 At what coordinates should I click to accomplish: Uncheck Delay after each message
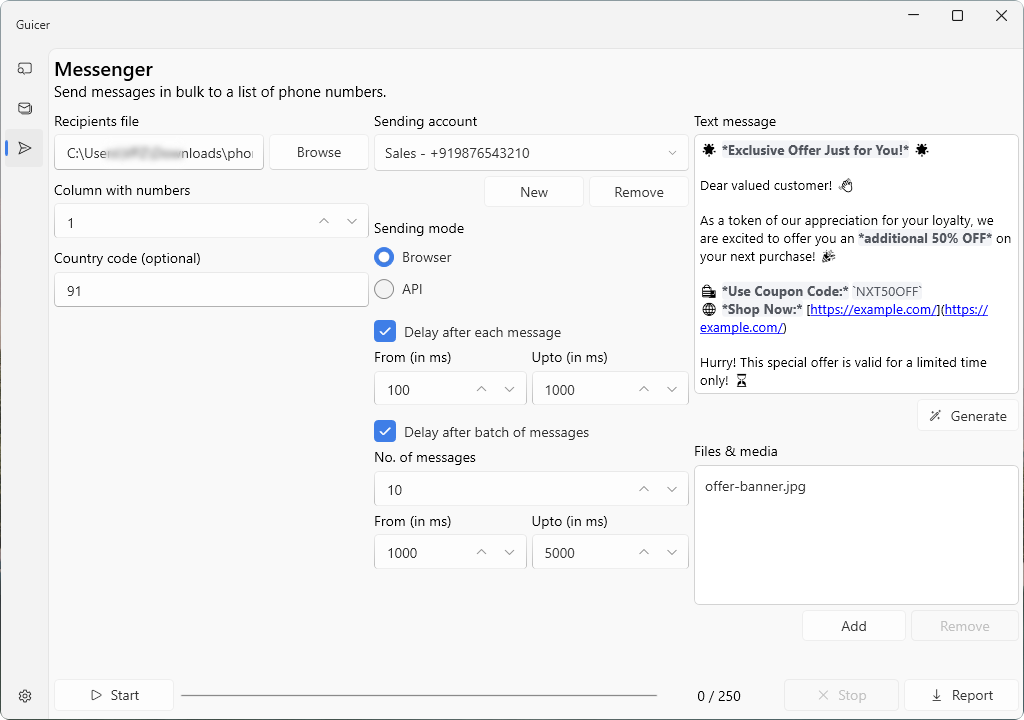(x=384, y=332)
